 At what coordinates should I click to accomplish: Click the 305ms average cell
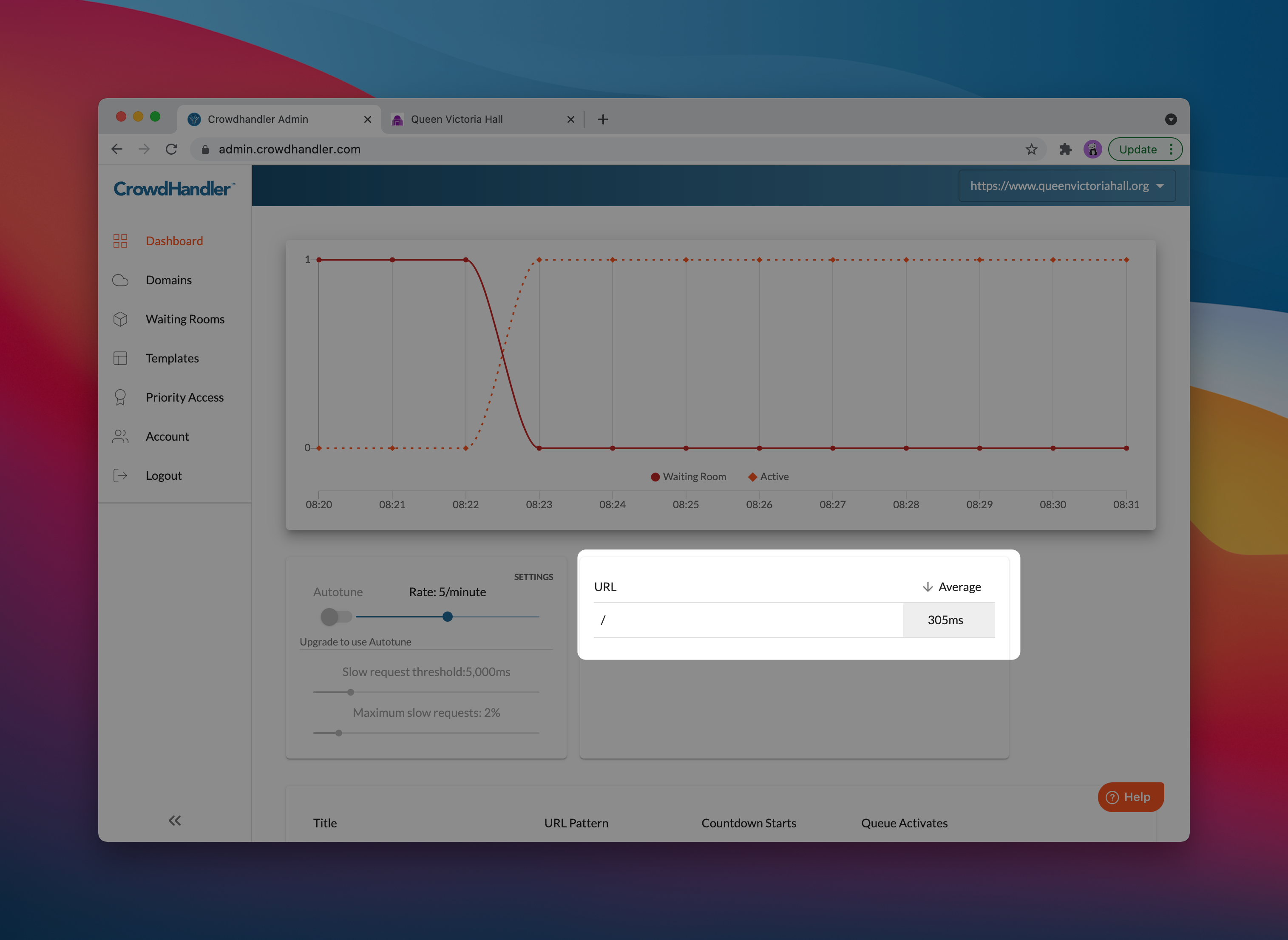pos(949,620)
